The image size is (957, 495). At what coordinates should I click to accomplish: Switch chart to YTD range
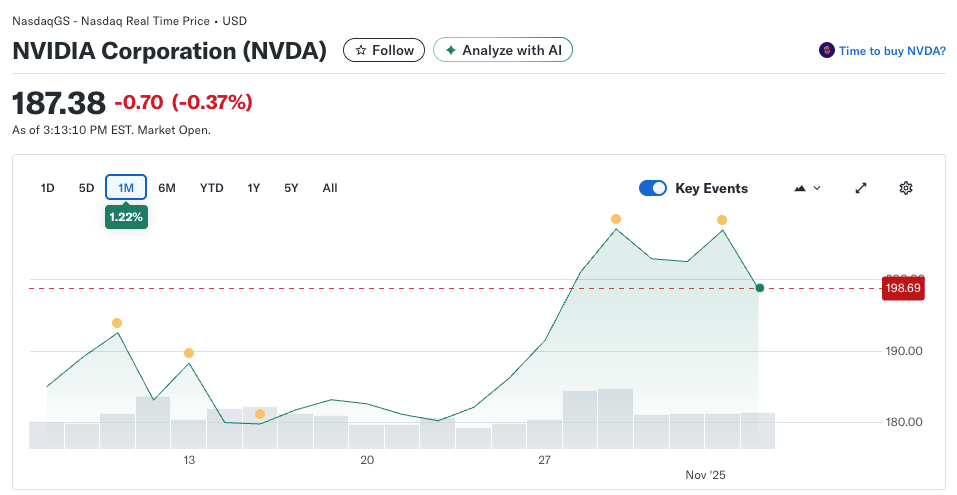211,188
